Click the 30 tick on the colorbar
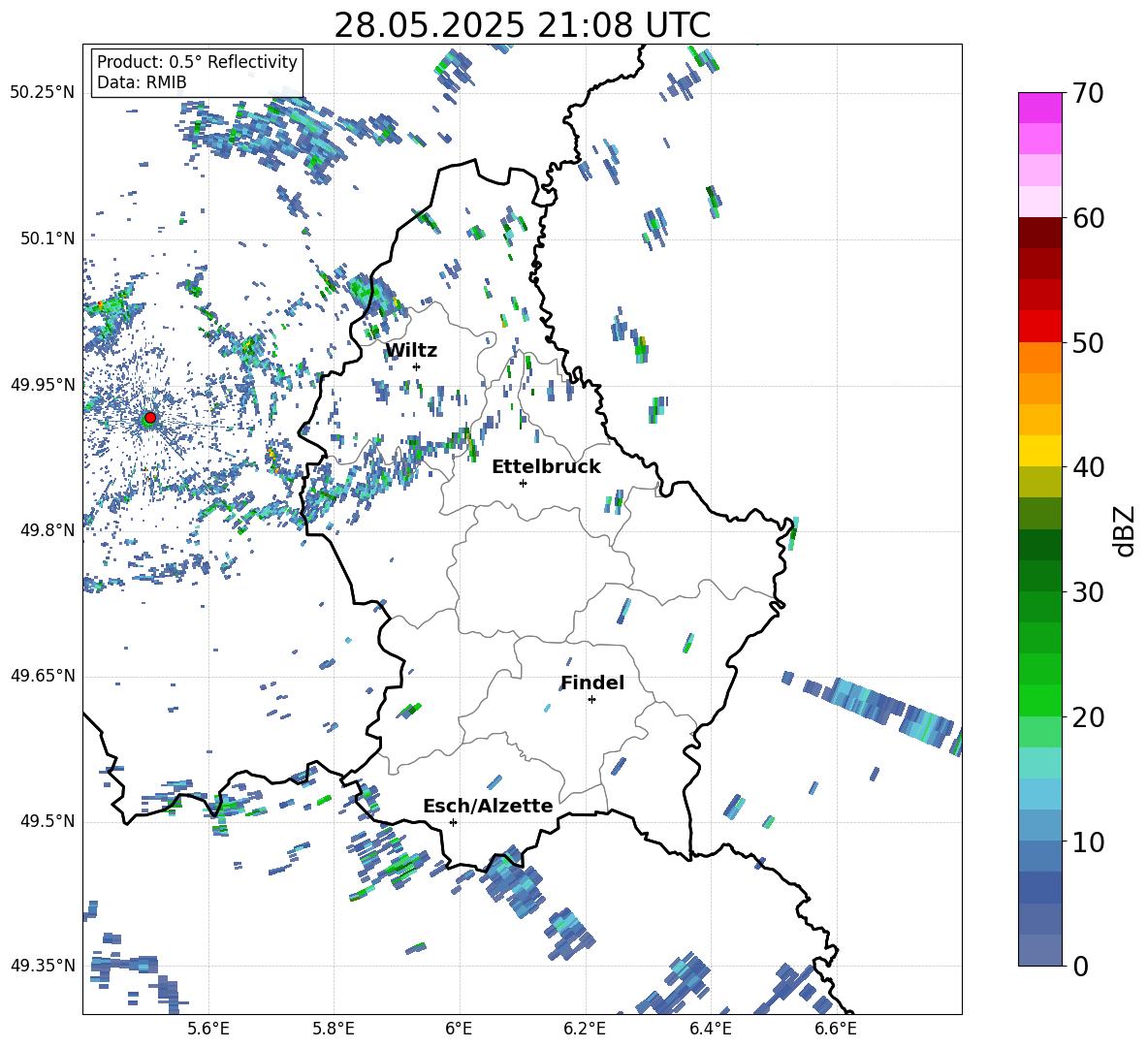Screen dimensions: 1148x1048 1088,592
